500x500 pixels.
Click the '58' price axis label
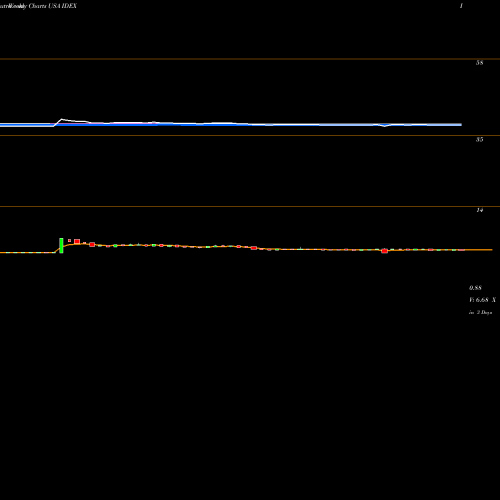[479, 63]
